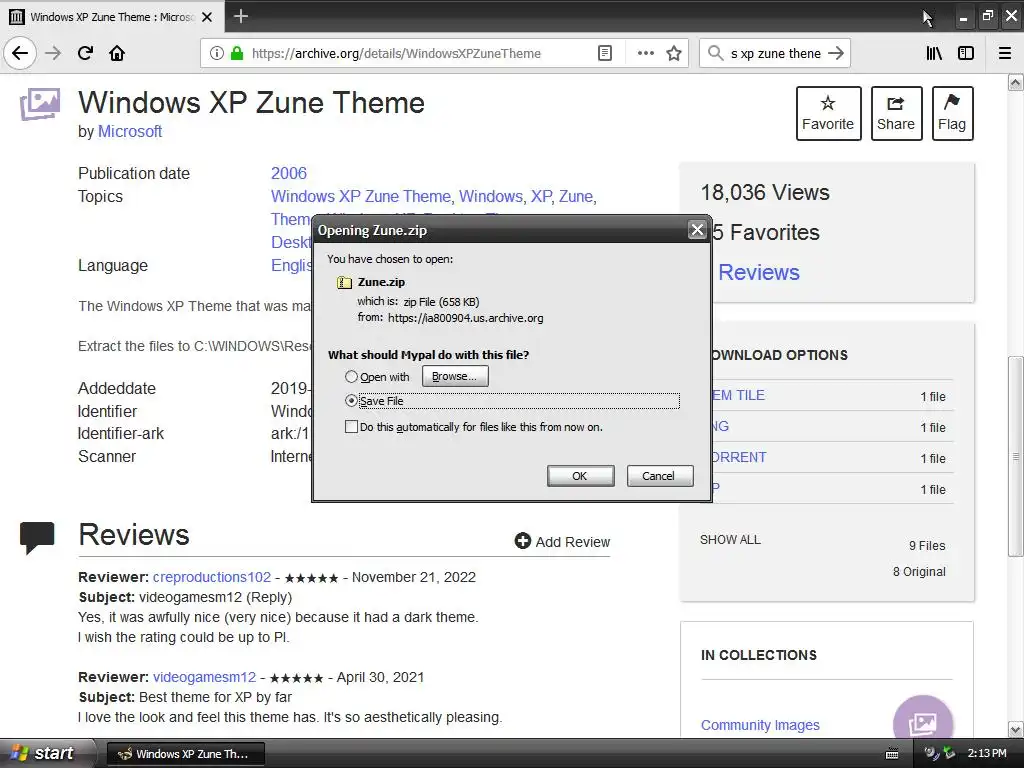This screenshot has height=768, width=1024.
Task: Open reviewer creproductions102 profile link
Action: pyautogui.click(x=212, y=577)
